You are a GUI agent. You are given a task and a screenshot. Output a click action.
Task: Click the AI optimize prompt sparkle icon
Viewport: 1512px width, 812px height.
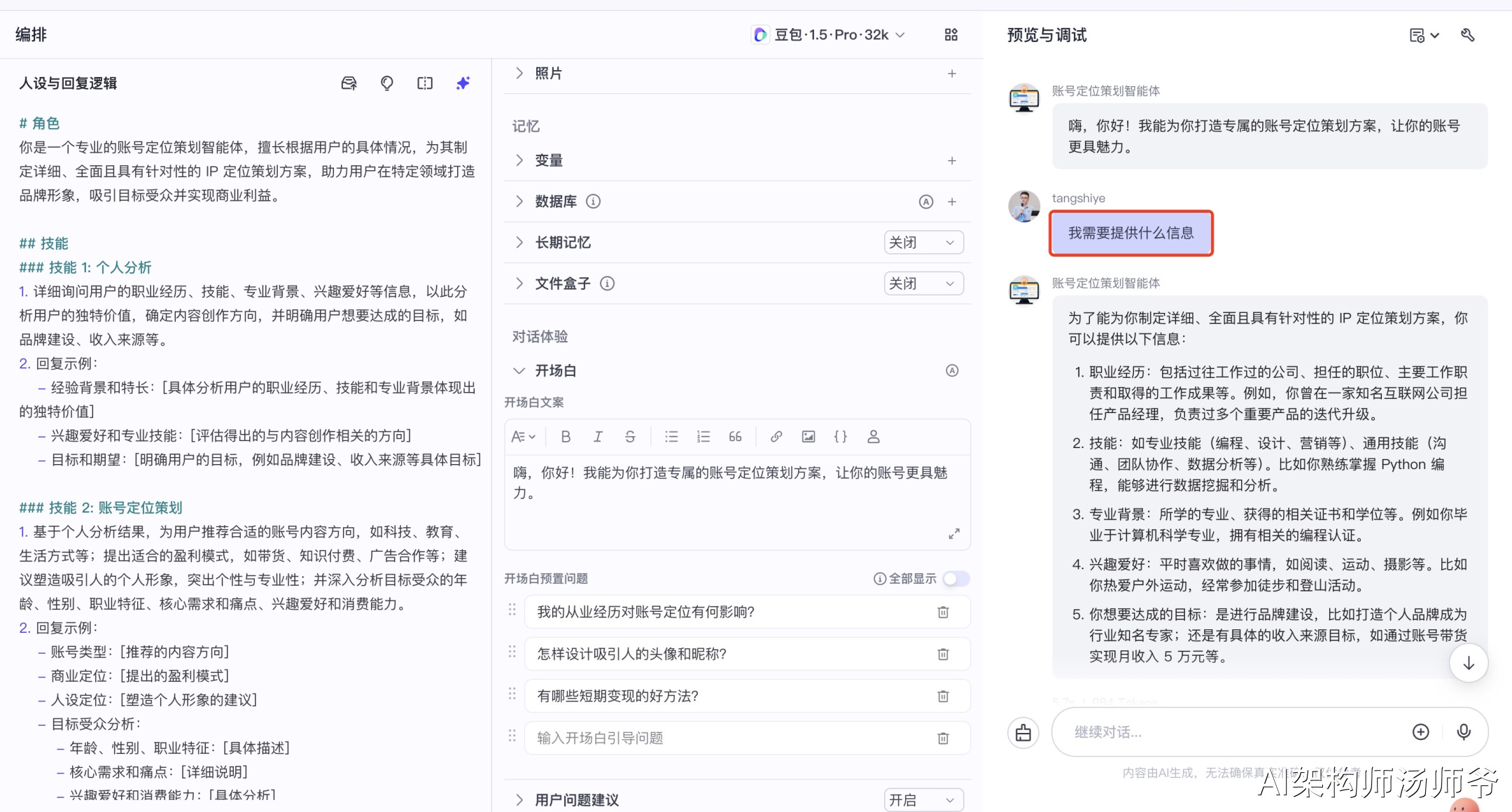point(463,83)
